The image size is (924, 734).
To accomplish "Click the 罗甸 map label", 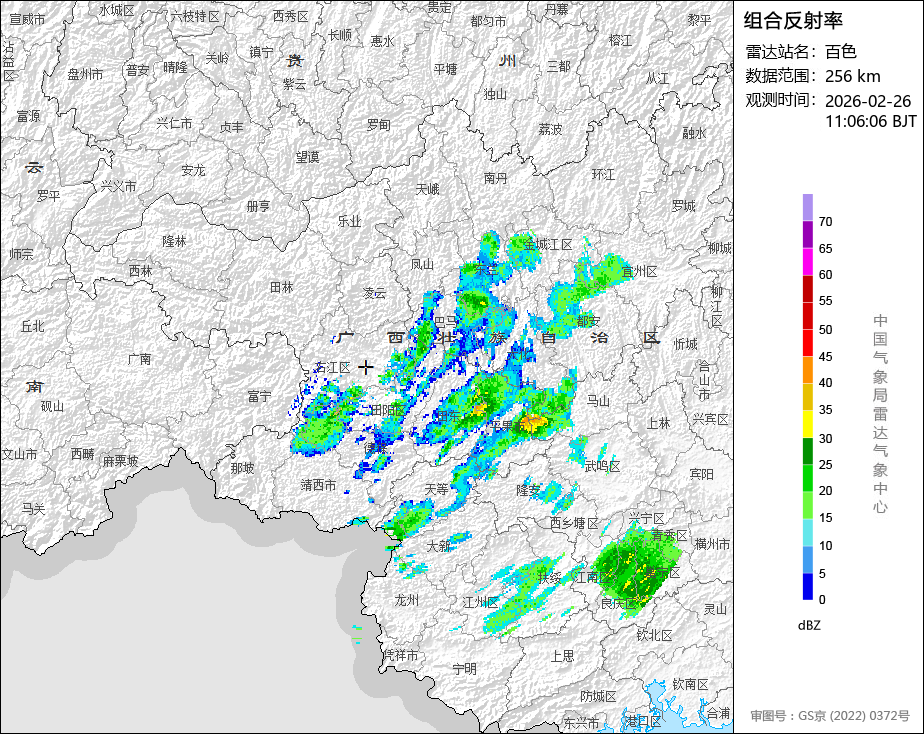I will [378, 125].
